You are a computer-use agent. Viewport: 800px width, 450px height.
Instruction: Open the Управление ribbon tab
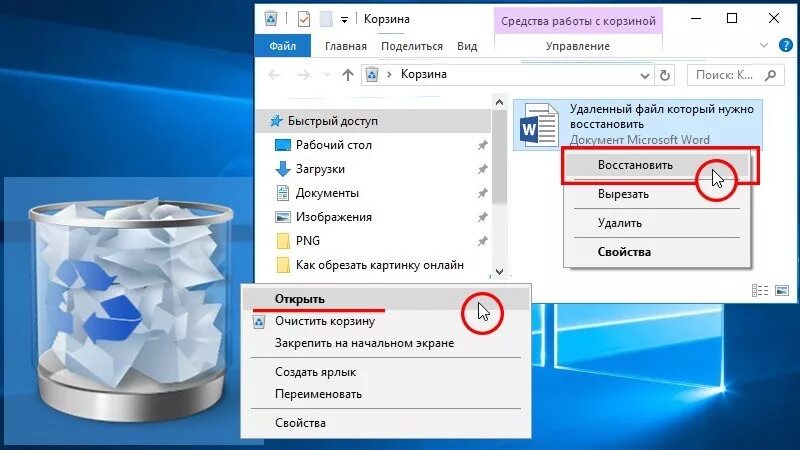pos(578,46)
